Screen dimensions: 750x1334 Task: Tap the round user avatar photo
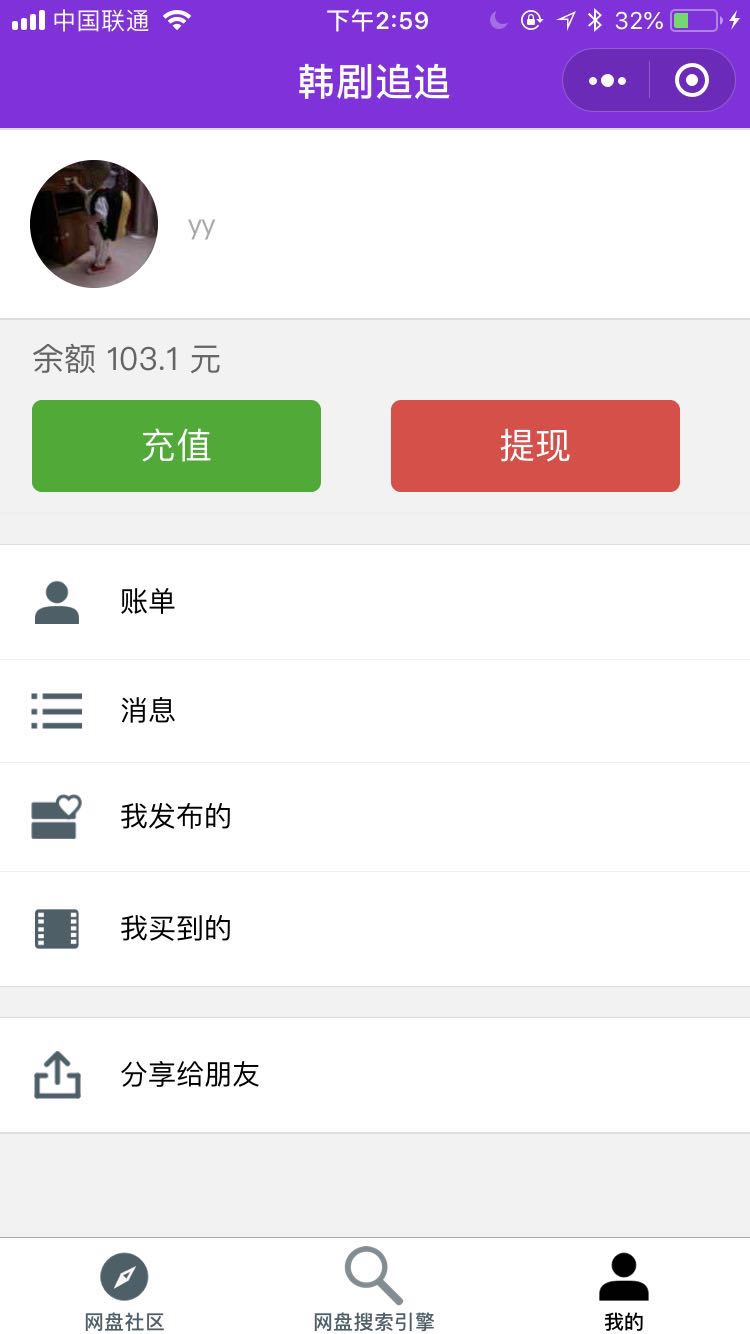pyautogui.click(x=94, y=224)
